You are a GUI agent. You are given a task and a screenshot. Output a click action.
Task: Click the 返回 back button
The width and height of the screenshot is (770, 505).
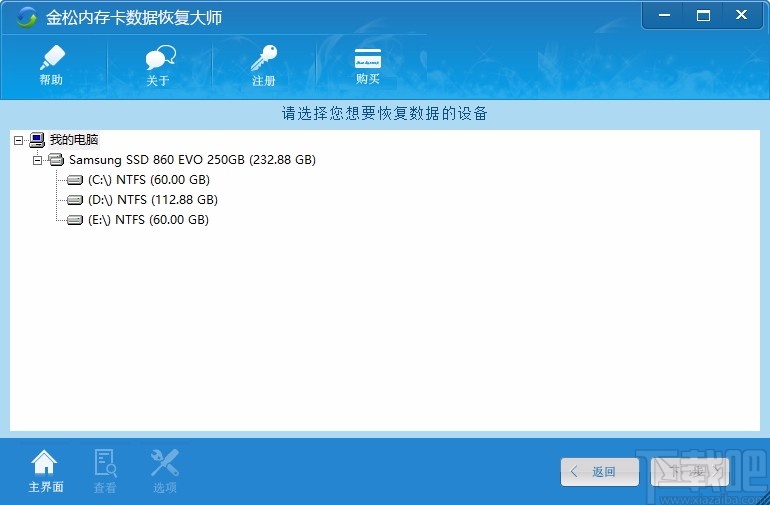(600, 472)
